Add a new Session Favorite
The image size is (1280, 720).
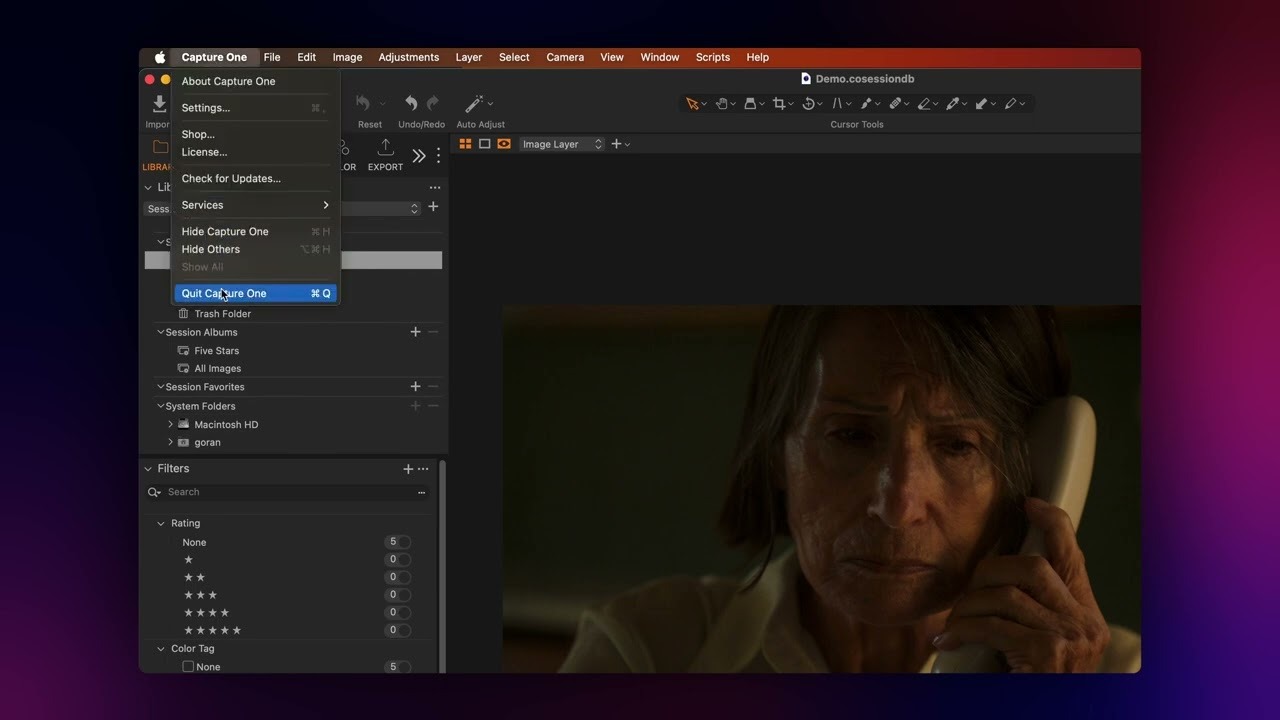coord(415,387)
